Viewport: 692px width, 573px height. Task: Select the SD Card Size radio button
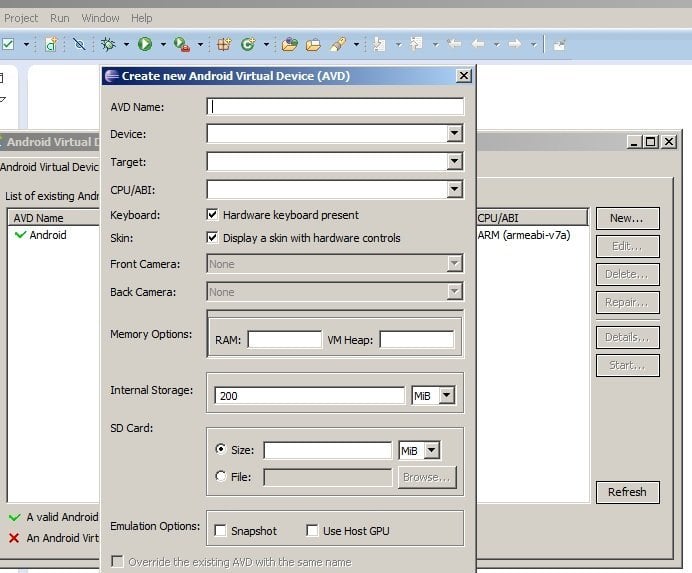(221, 449)
